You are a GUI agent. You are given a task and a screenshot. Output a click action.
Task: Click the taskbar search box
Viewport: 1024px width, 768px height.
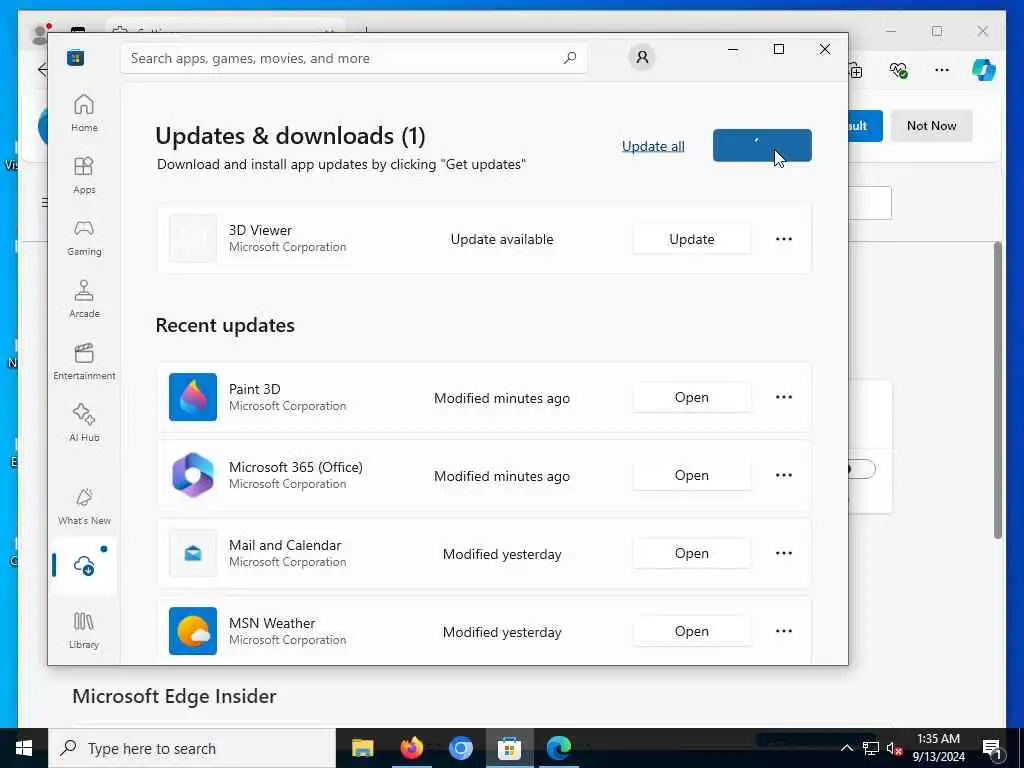click(192, 748)
